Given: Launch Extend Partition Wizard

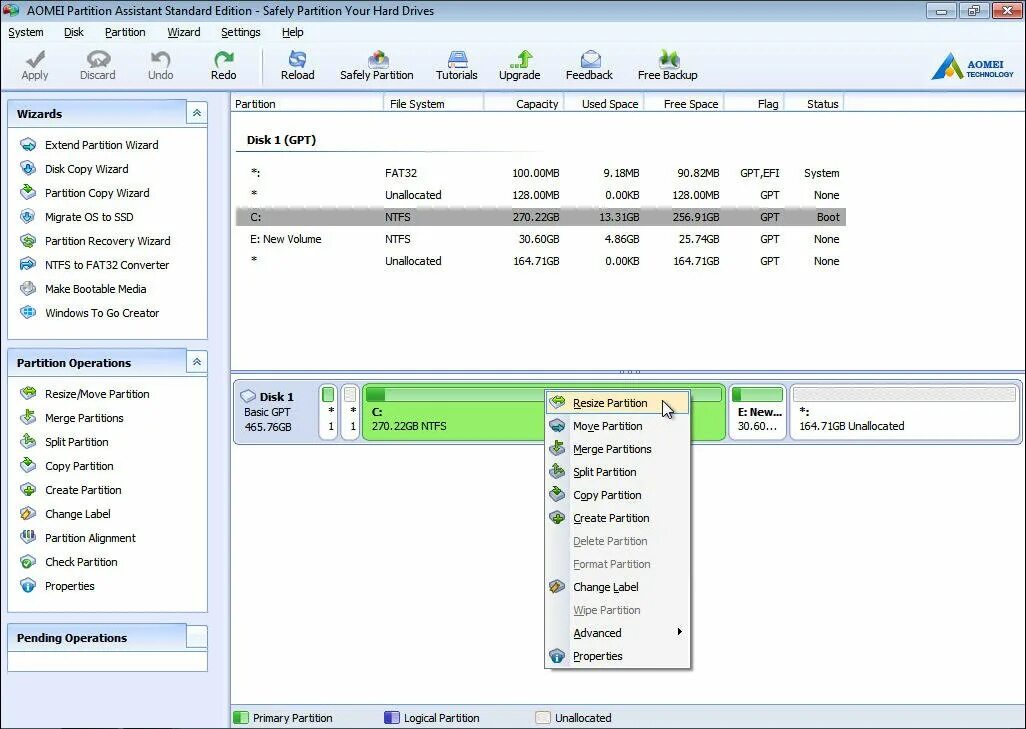Looking at the screenshot, I should click(x=90, y=145).
